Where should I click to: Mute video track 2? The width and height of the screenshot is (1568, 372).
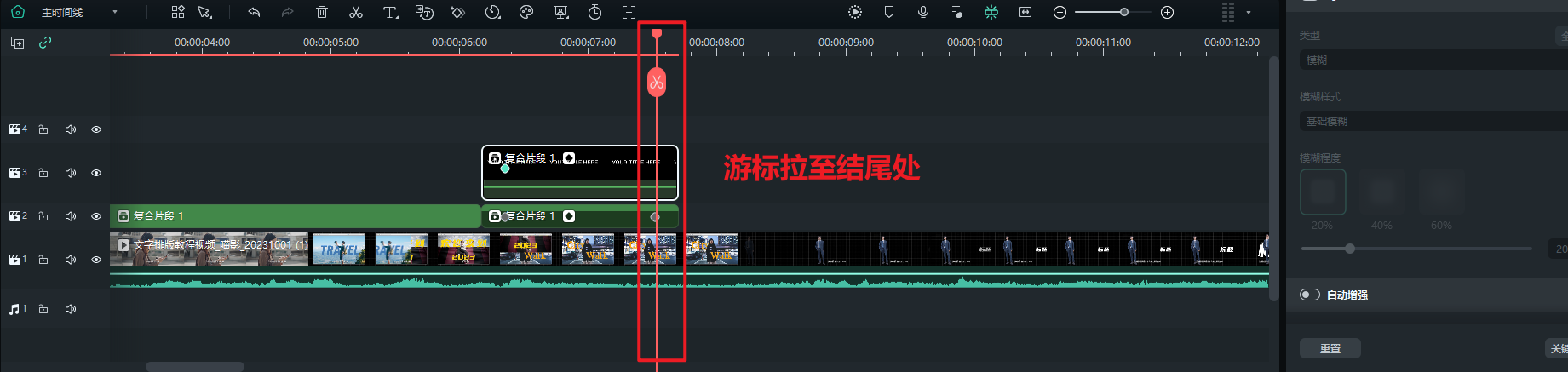click(71, 216)
